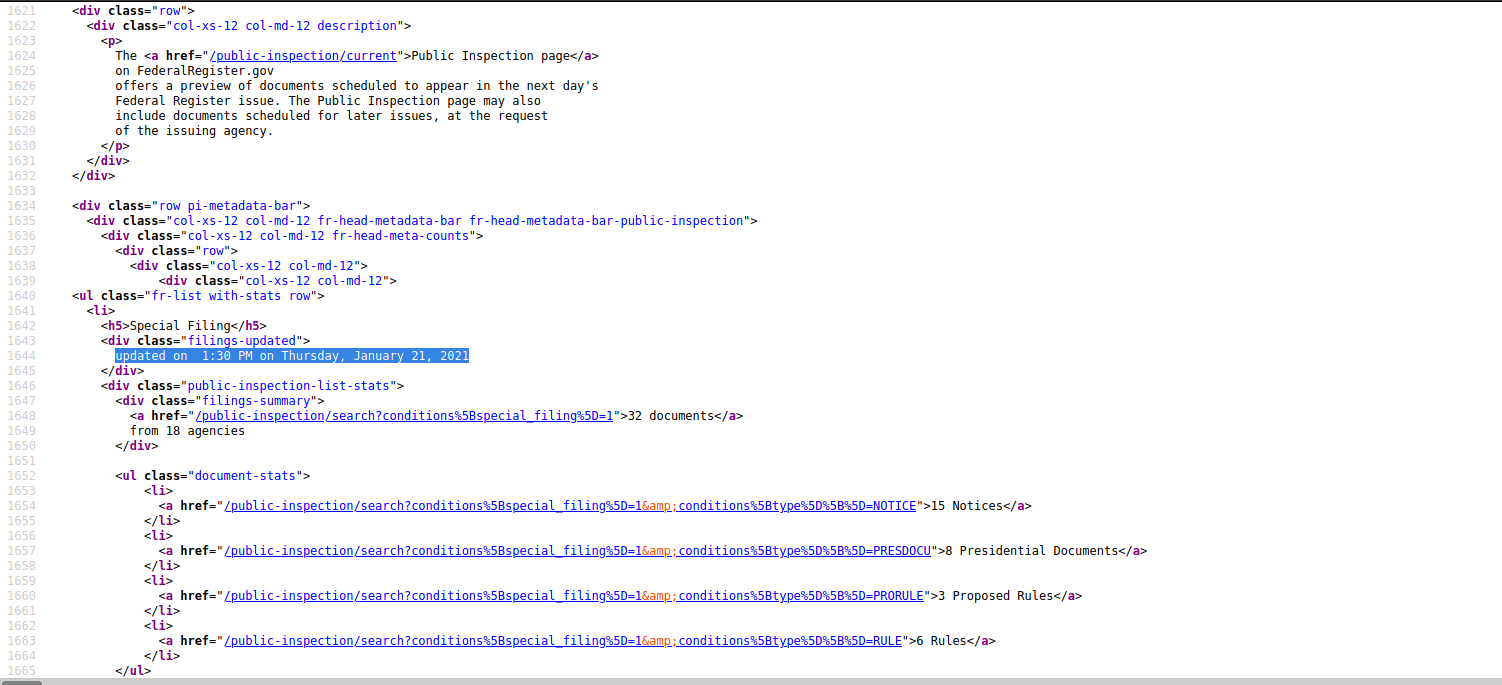Click line number 1657

21,551
